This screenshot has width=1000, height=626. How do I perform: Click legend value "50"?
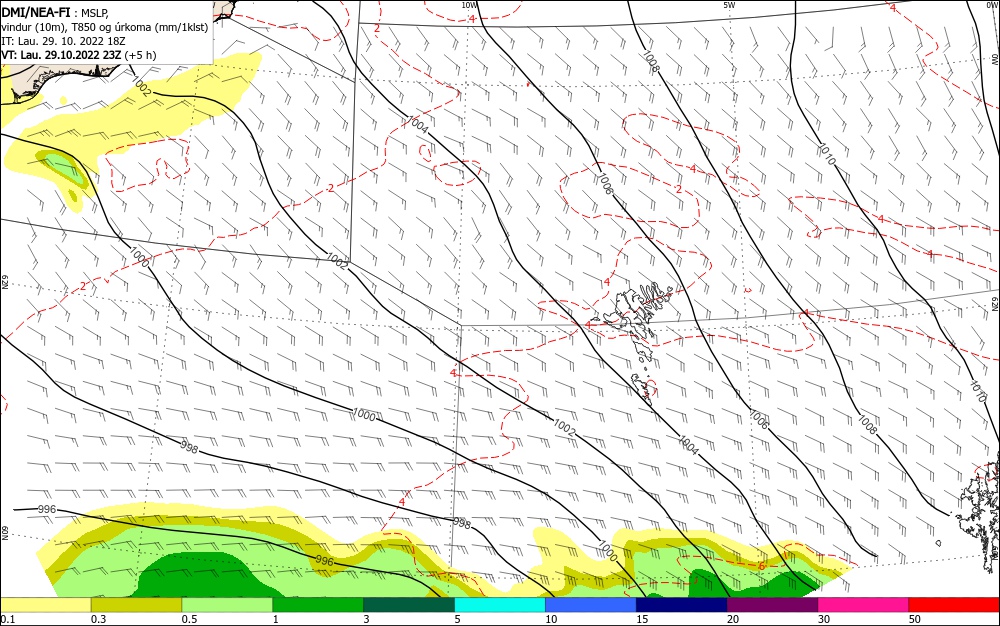click(915, 619)
